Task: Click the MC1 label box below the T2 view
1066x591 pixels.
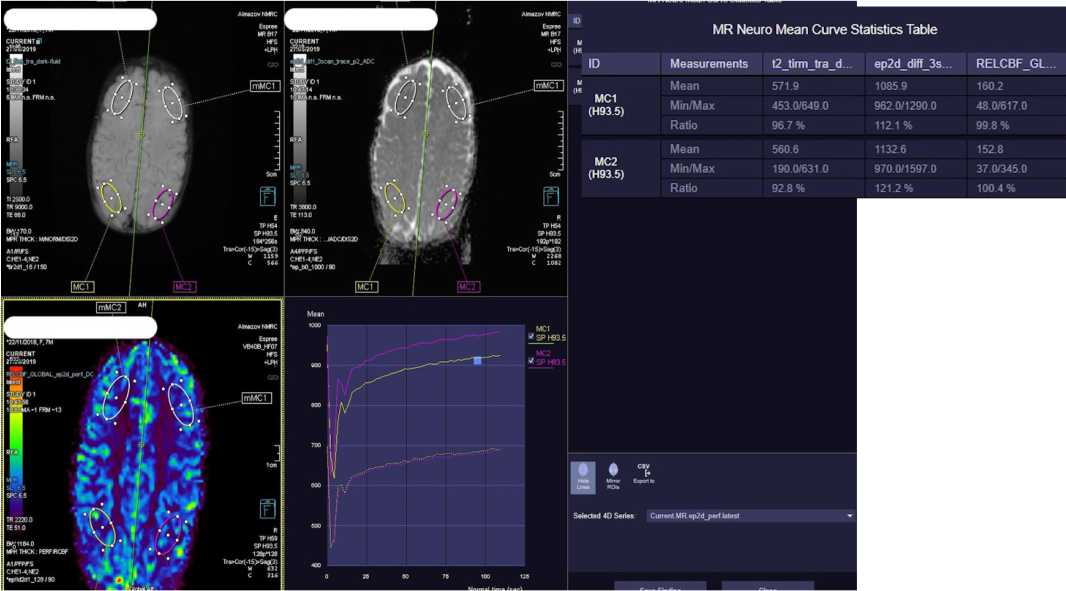Action: pyautogui.click(x=82, y=287)
